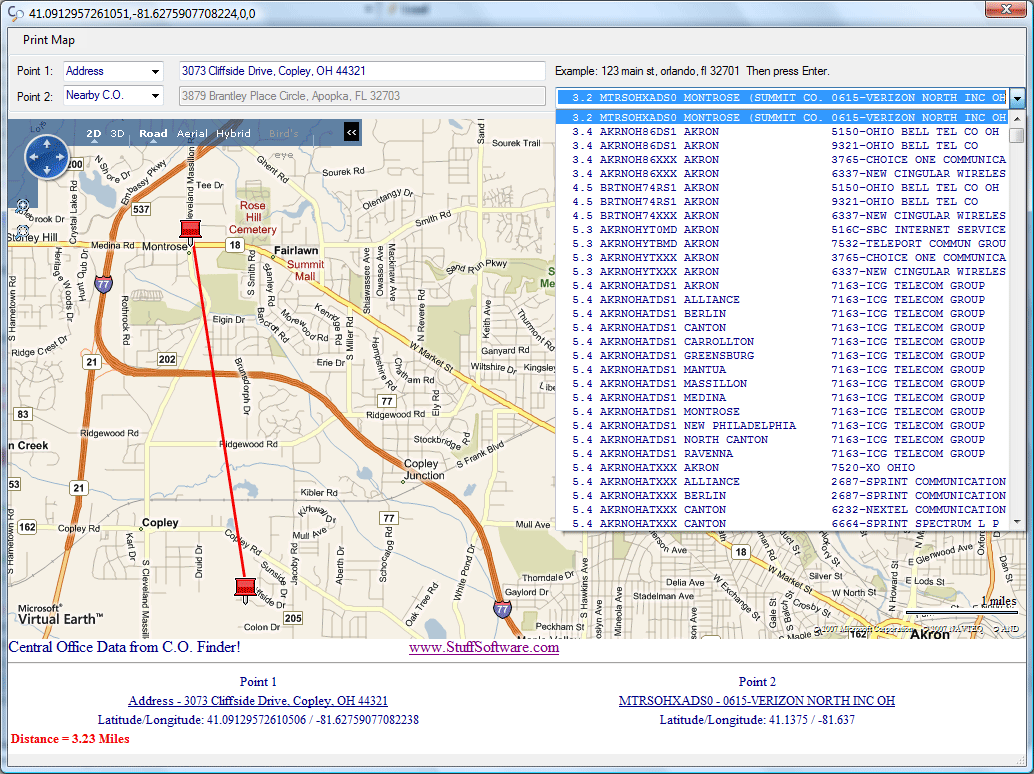Image resolution: width=1034 pixels, height=774 pixels.
Task: Click the scroll up arrow of the C.O. list
Action: tap(1018, 119)
